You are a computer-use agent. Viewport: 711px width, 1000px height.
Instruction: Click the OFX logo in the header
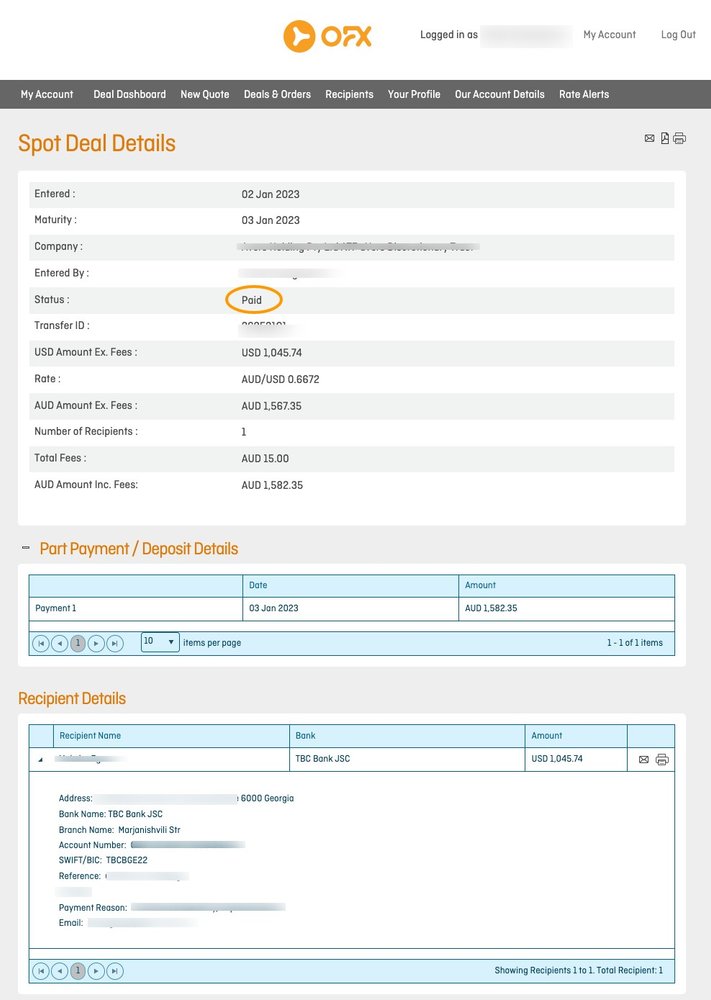pos(328,36)
